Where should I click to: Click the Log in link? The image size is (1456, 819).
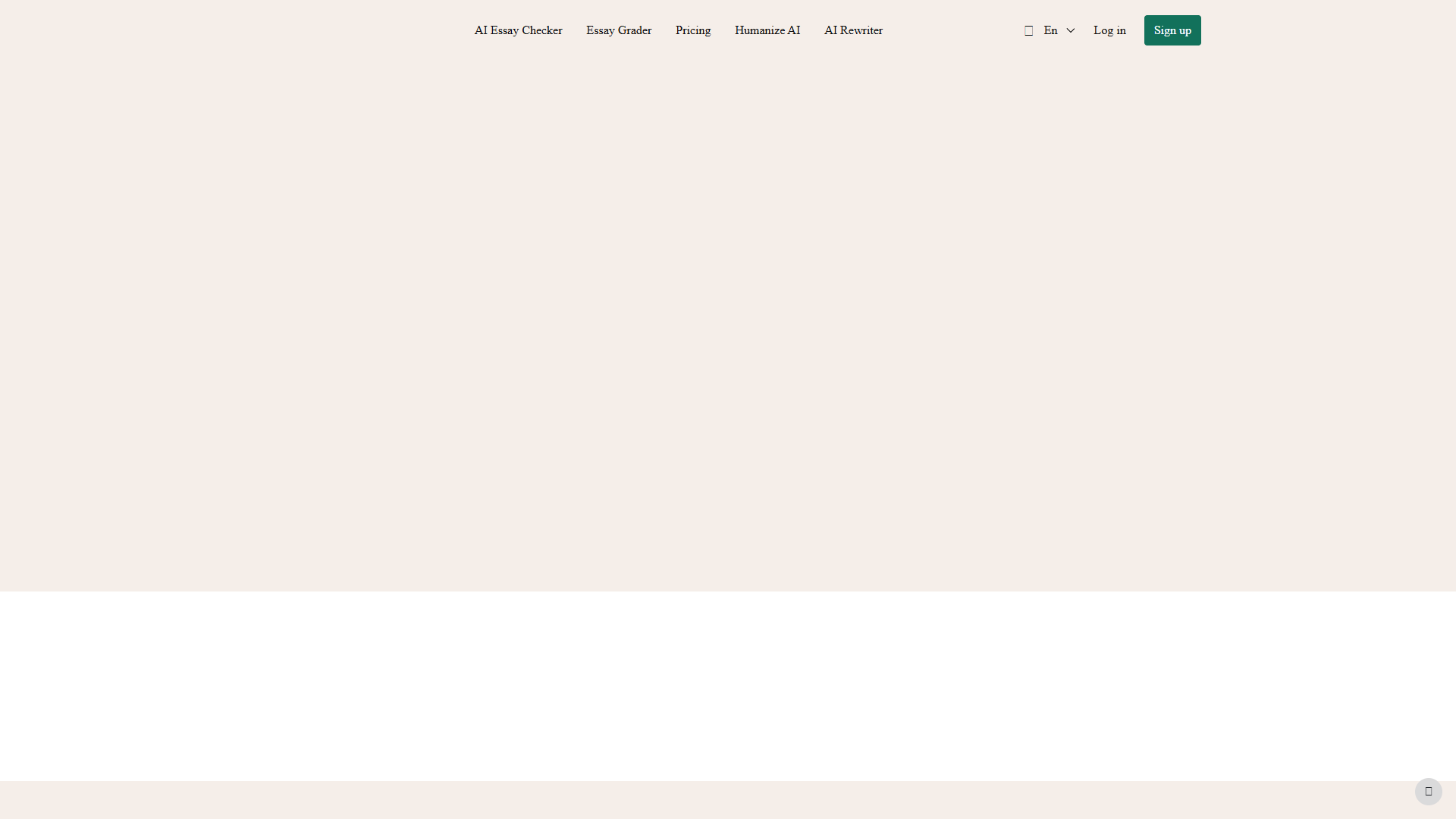(1109, 30)
